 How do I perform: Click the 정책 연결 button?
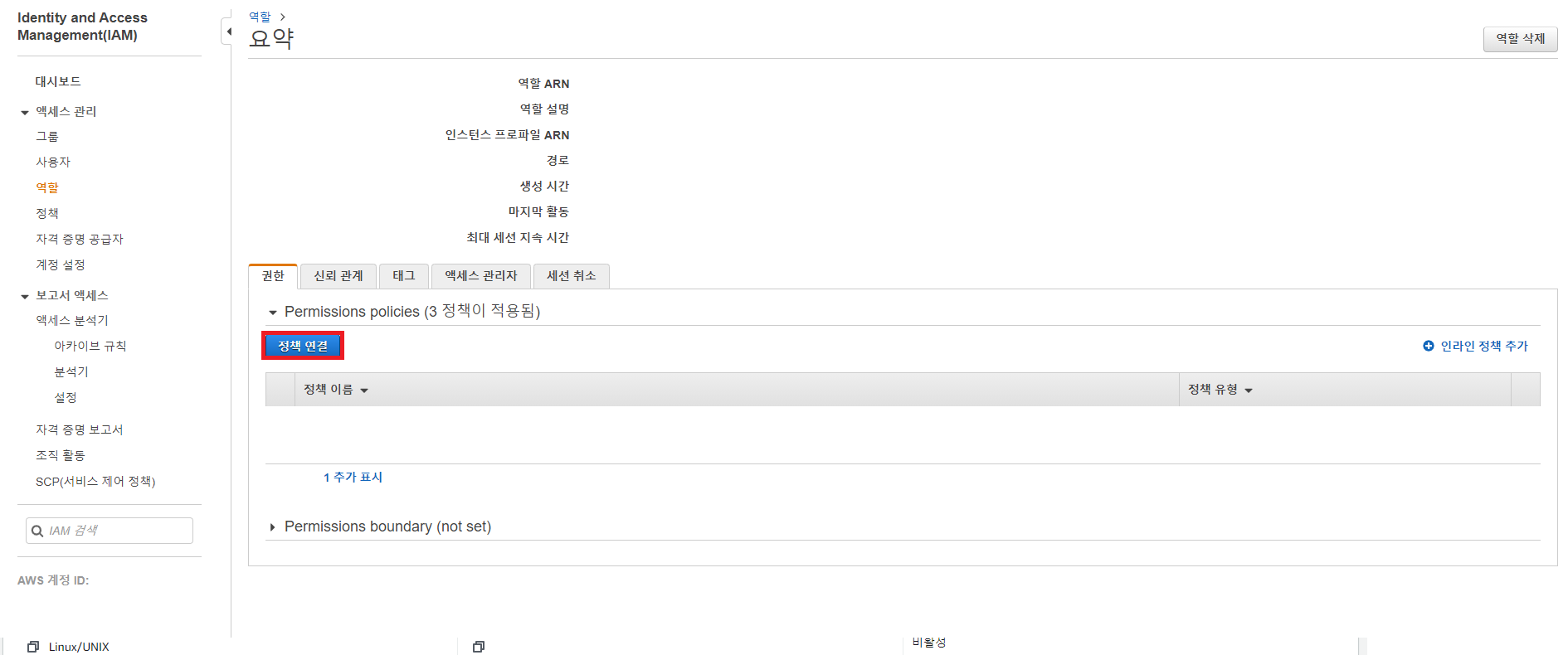click(303, 346)
